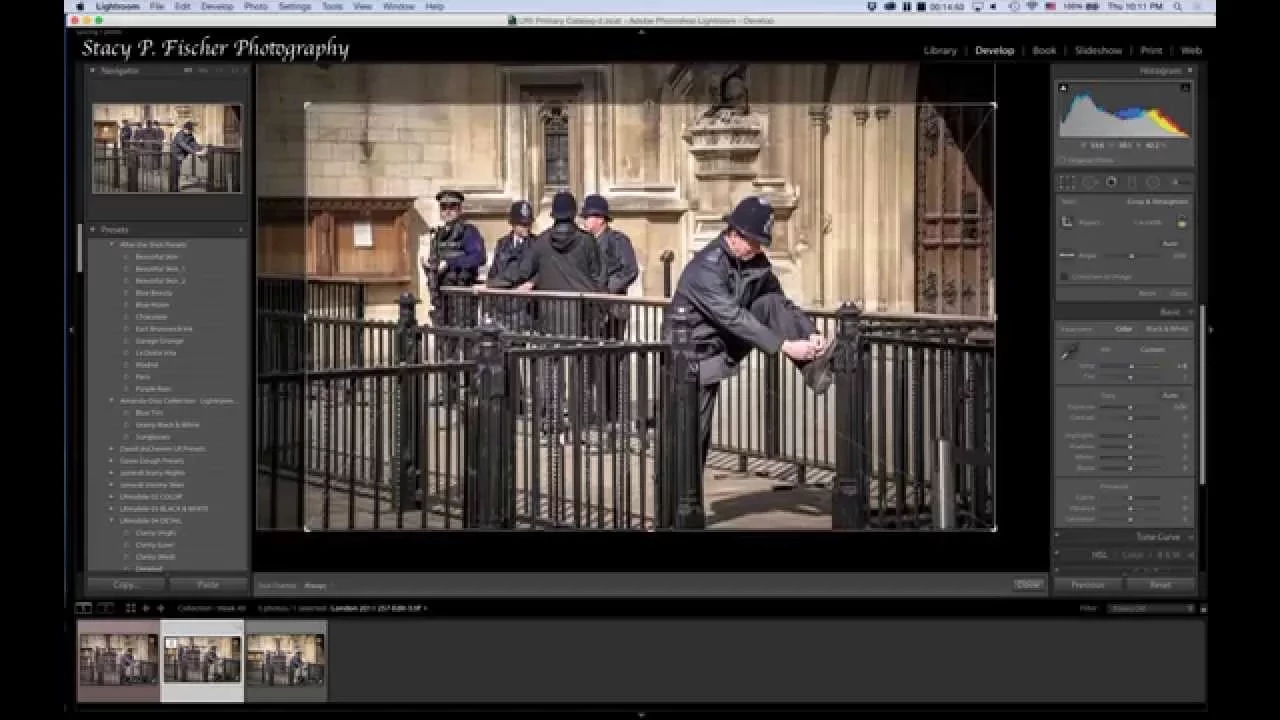The width and height of the screenshot is (1280, 720).
Task: Adjust the Angle slider handle
Action: click(1131, 256)
